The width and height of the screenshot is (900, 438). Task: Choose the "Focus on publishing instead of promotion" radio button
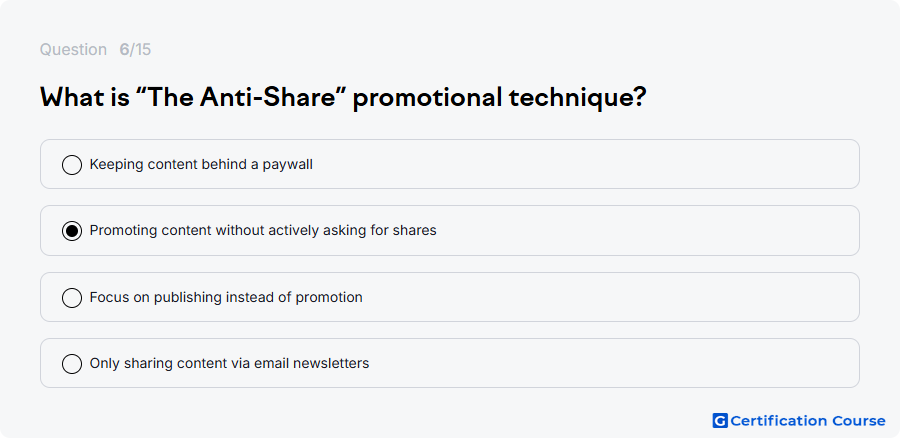(x=72, y=298)
